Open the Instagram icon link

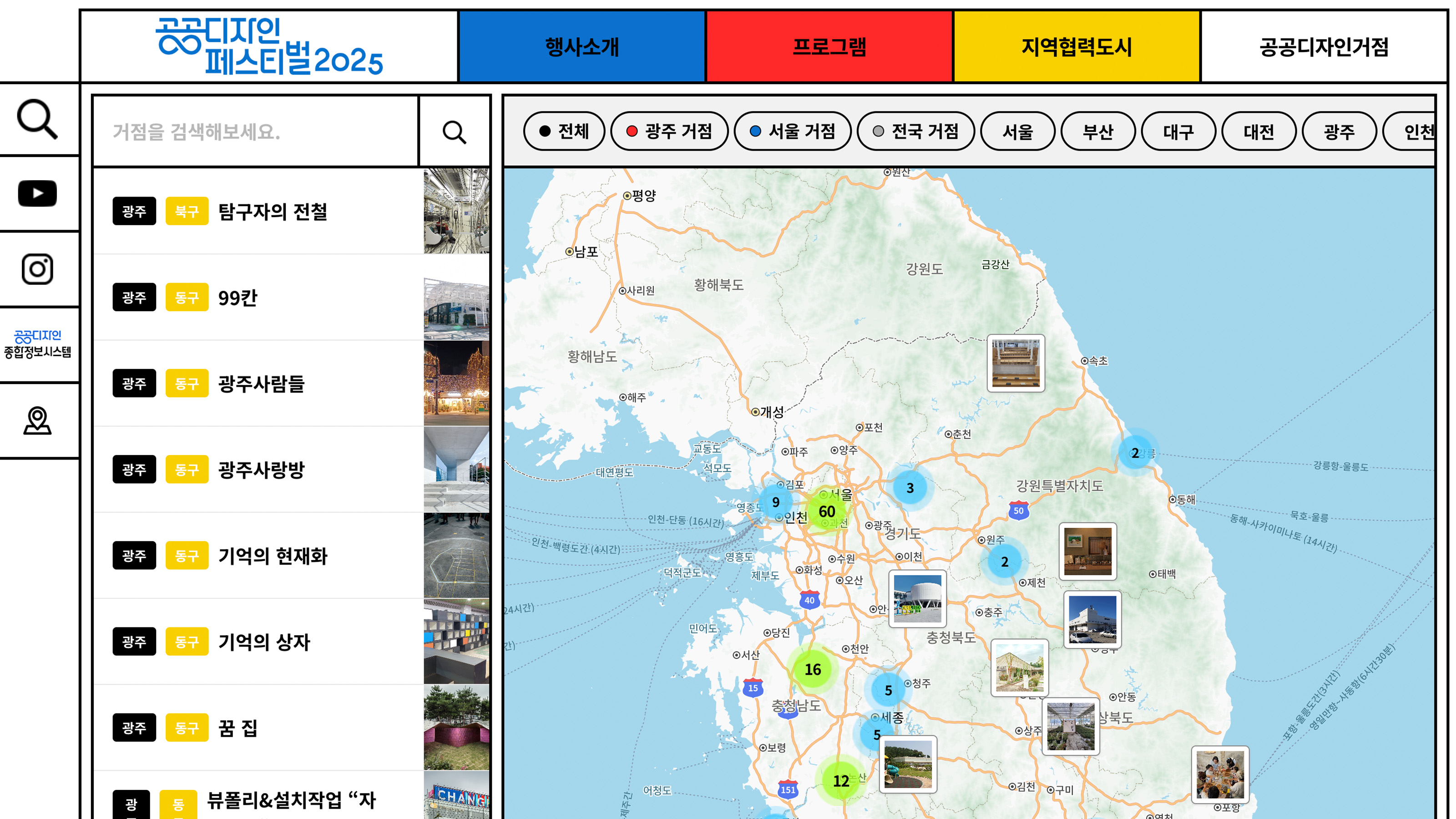37,269
